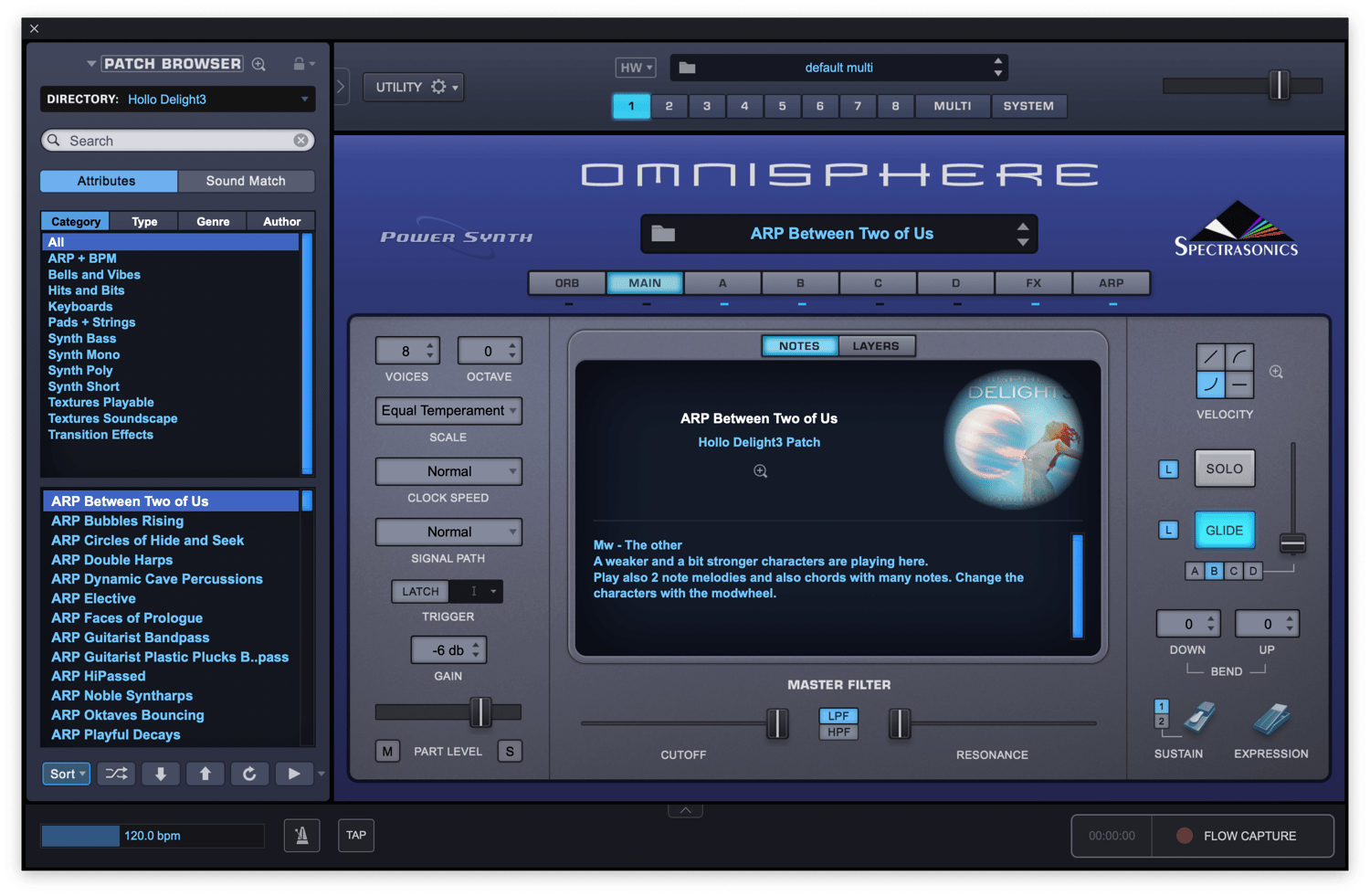The height and width of the screenshot is (896, 1370).
Task: Zoom the notes view below the patch name
Action: tap(760, 471)
